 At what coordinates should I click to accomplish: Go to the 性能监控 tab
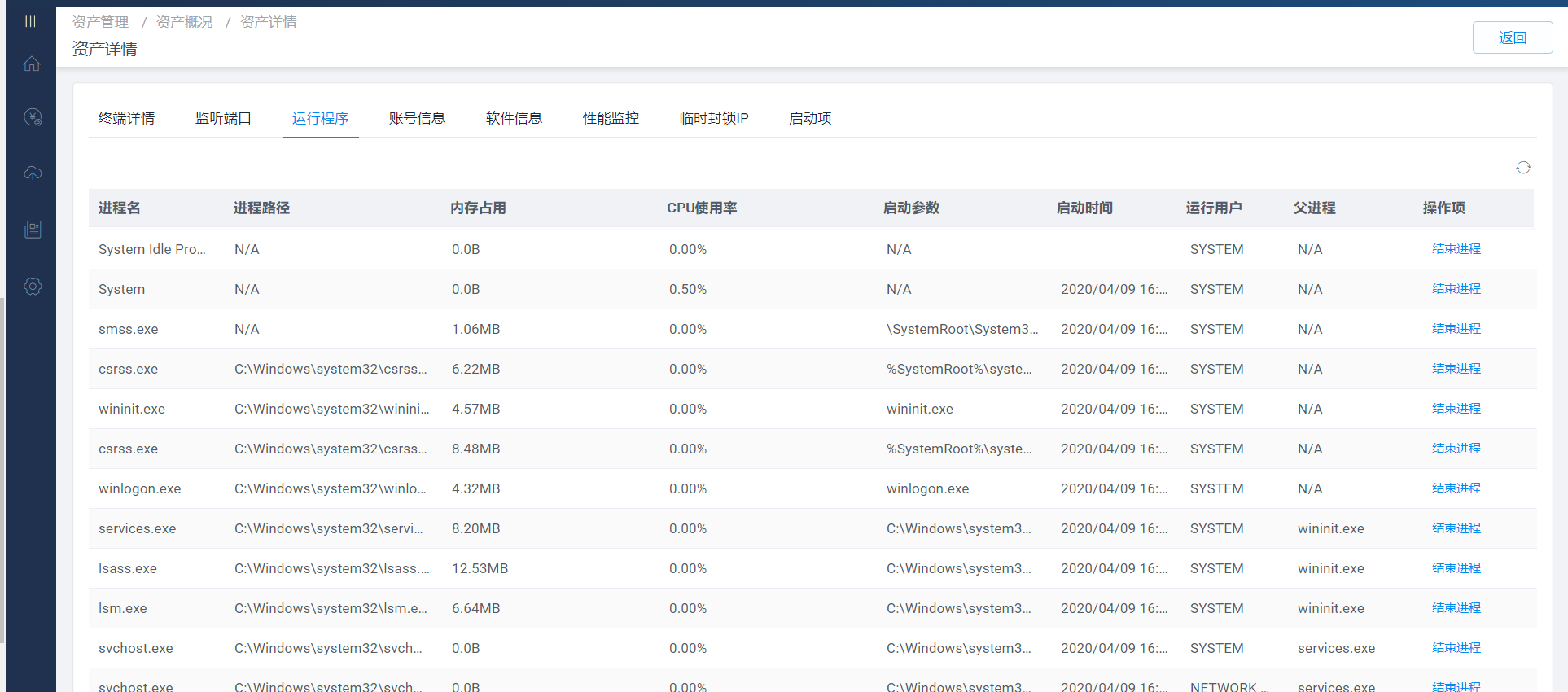point(611,118)
